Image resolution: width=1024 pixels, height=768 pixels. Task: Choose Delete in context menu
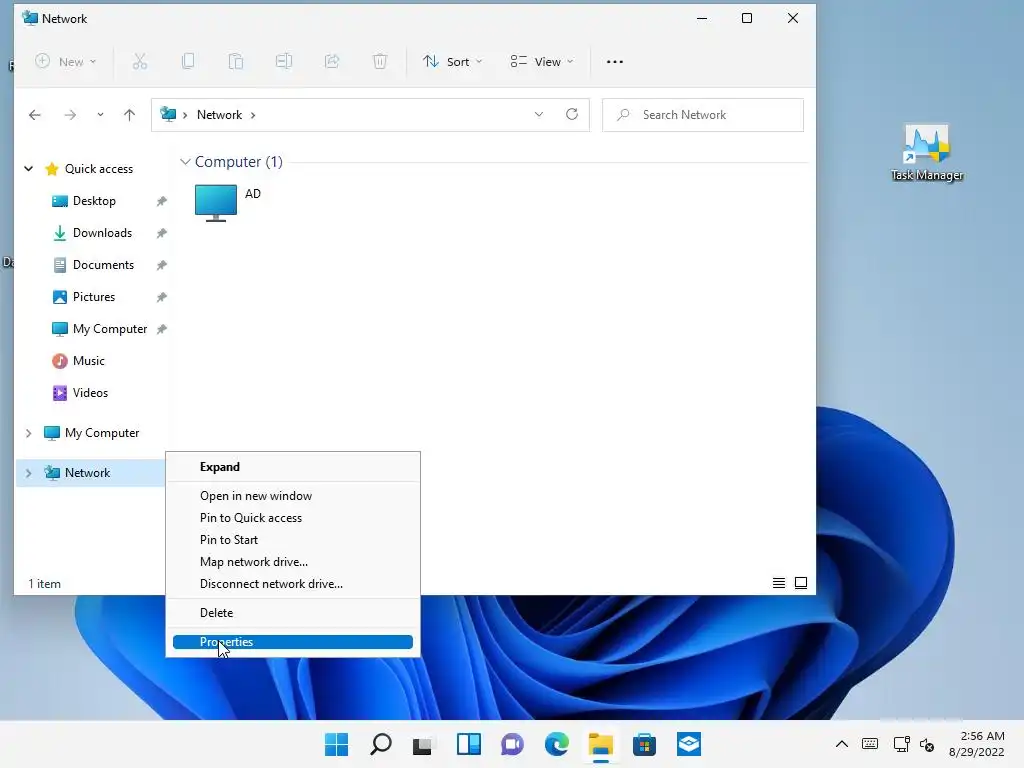tap(293, 613)
